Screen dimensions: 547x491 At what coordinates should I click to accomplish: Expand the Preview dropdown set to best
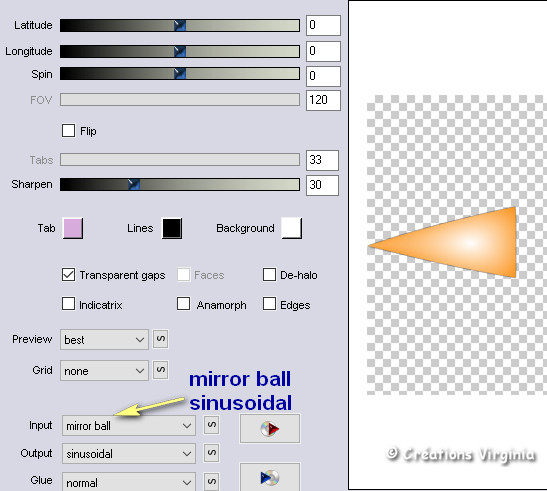point(104,339)
